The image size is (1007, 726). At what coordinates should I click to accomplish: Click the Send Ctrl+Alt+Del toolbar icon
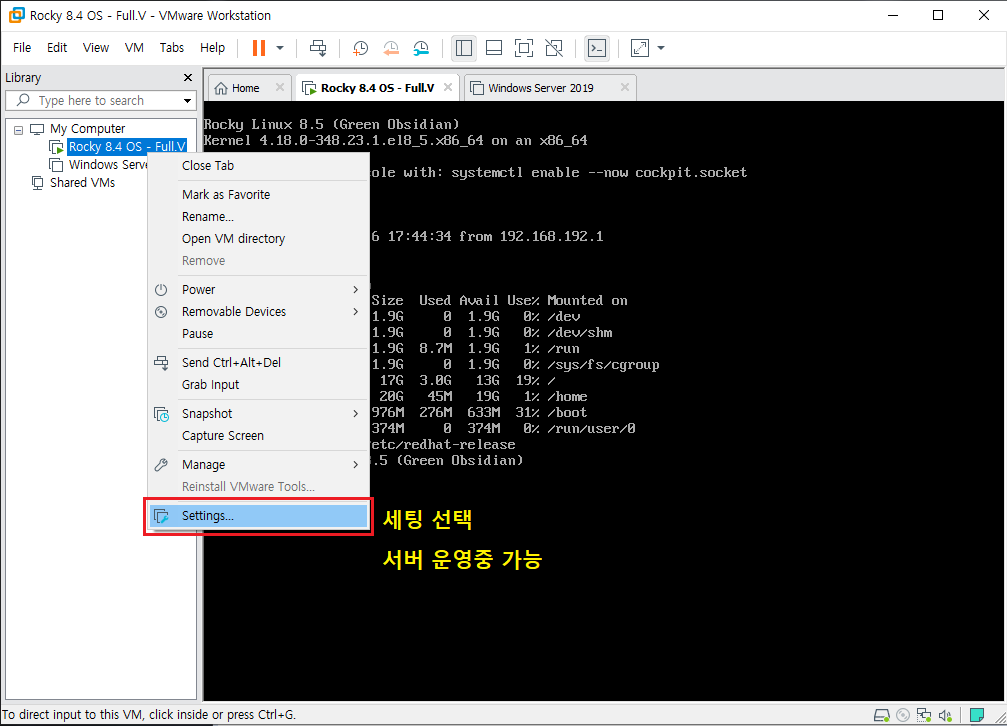click(x=318, y=48)
